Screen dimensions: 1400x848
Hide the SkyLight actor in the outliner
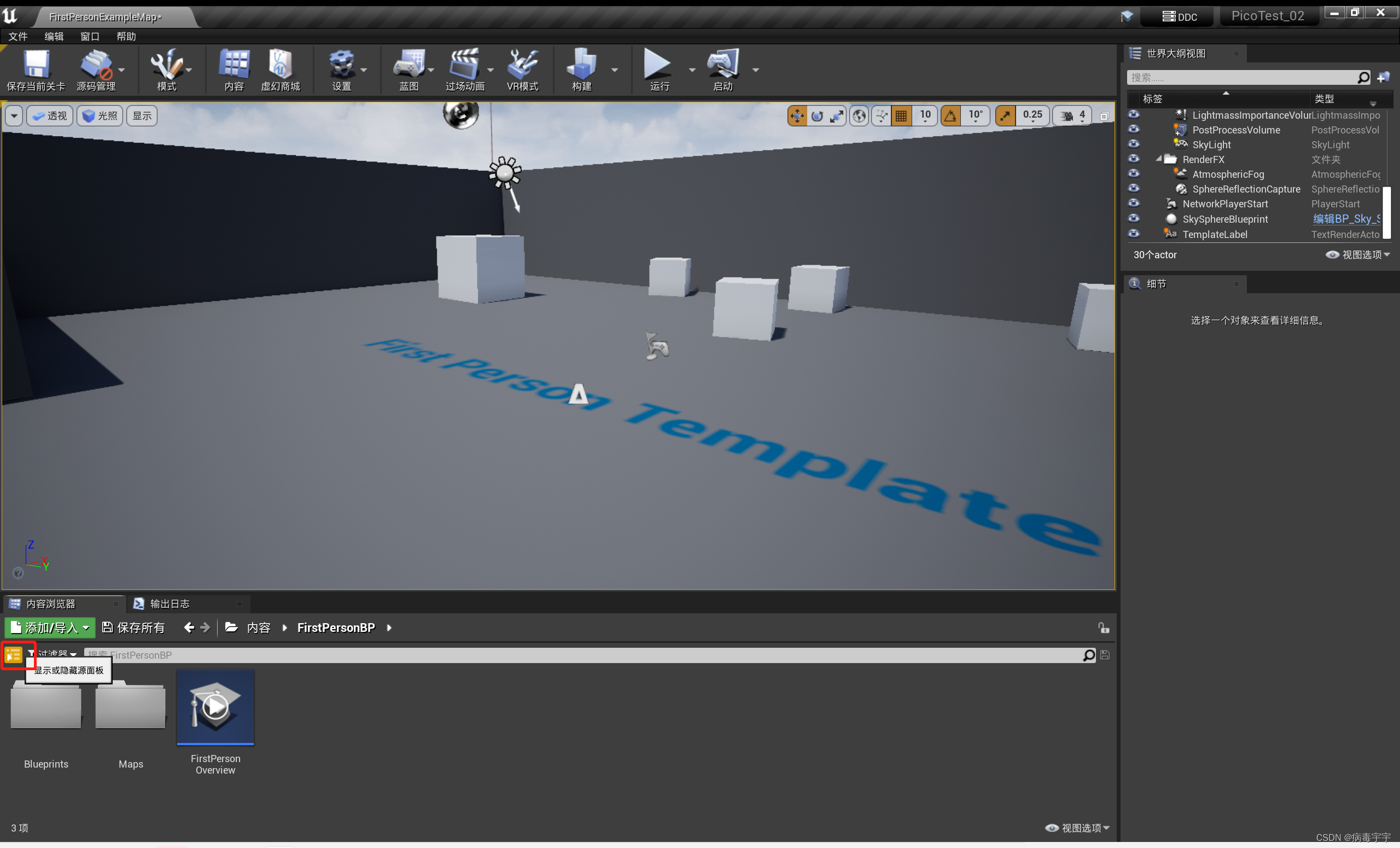point(1133,144)
